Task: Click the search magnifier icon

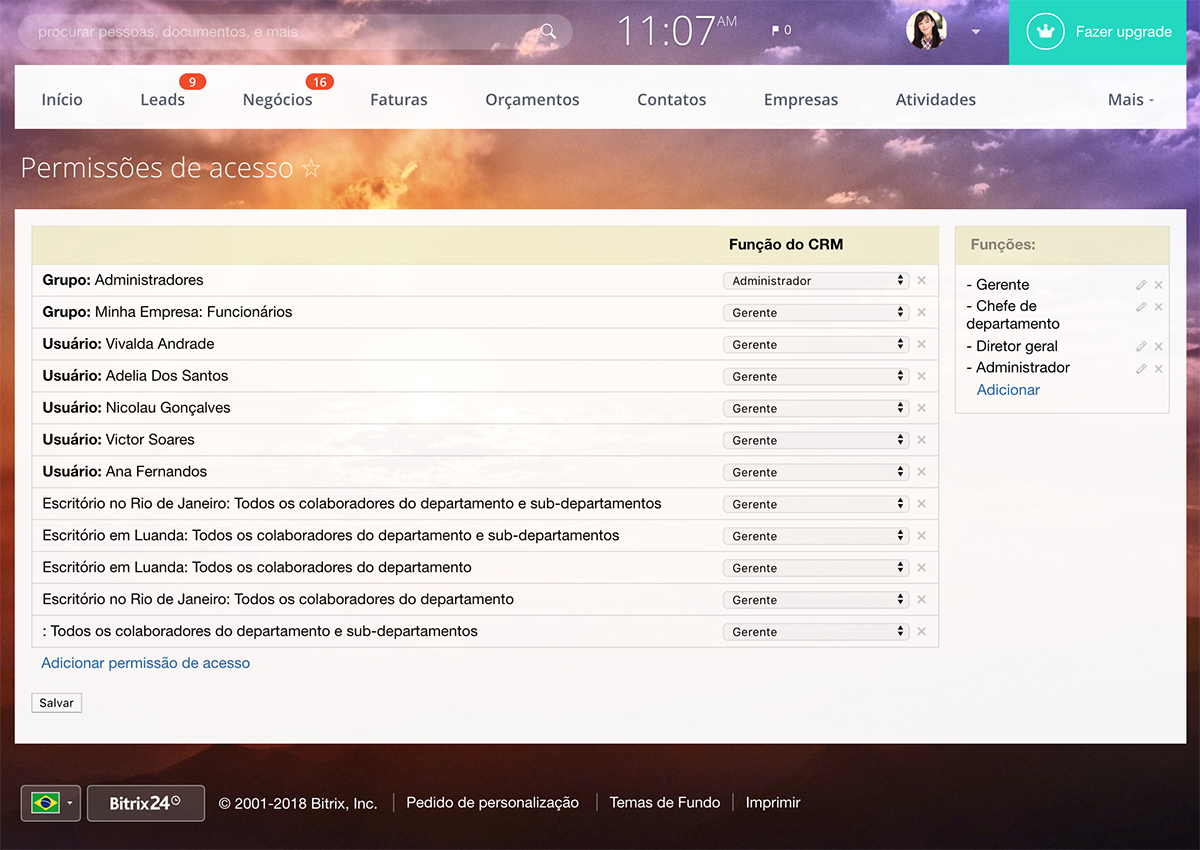Action: 548,31
